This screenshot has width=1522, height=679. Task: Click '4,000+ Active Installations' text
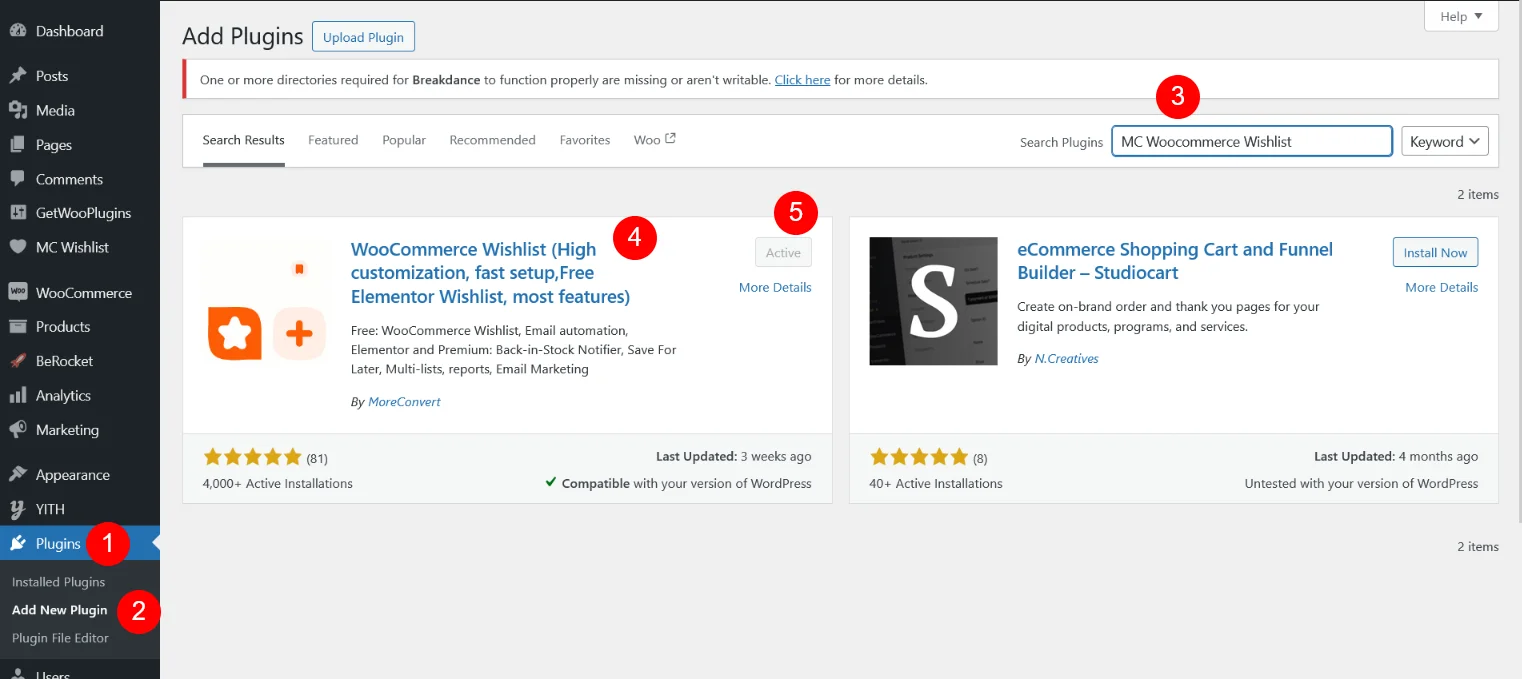coord(278,483)
